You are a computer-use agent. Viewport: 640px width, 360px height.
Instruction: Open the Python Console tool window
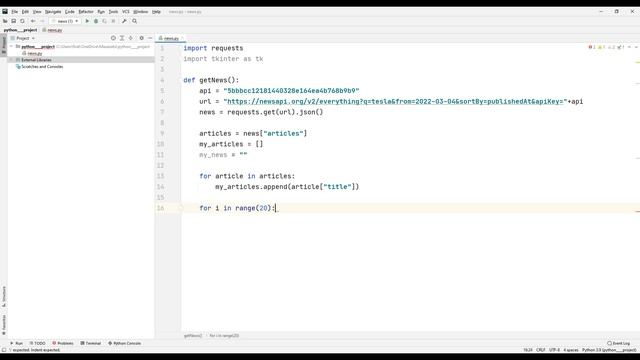[x=124, y=344]
